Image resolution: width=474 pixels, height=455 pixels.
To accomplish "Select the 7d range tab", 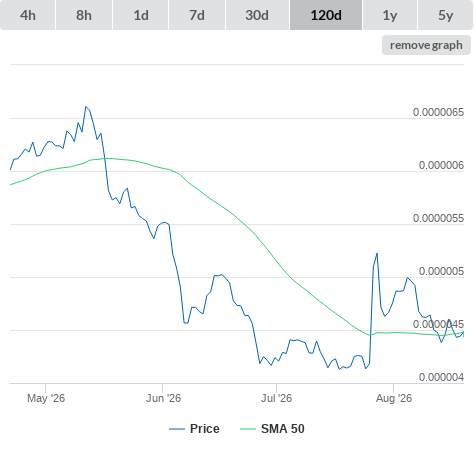I will click(197, 15).
